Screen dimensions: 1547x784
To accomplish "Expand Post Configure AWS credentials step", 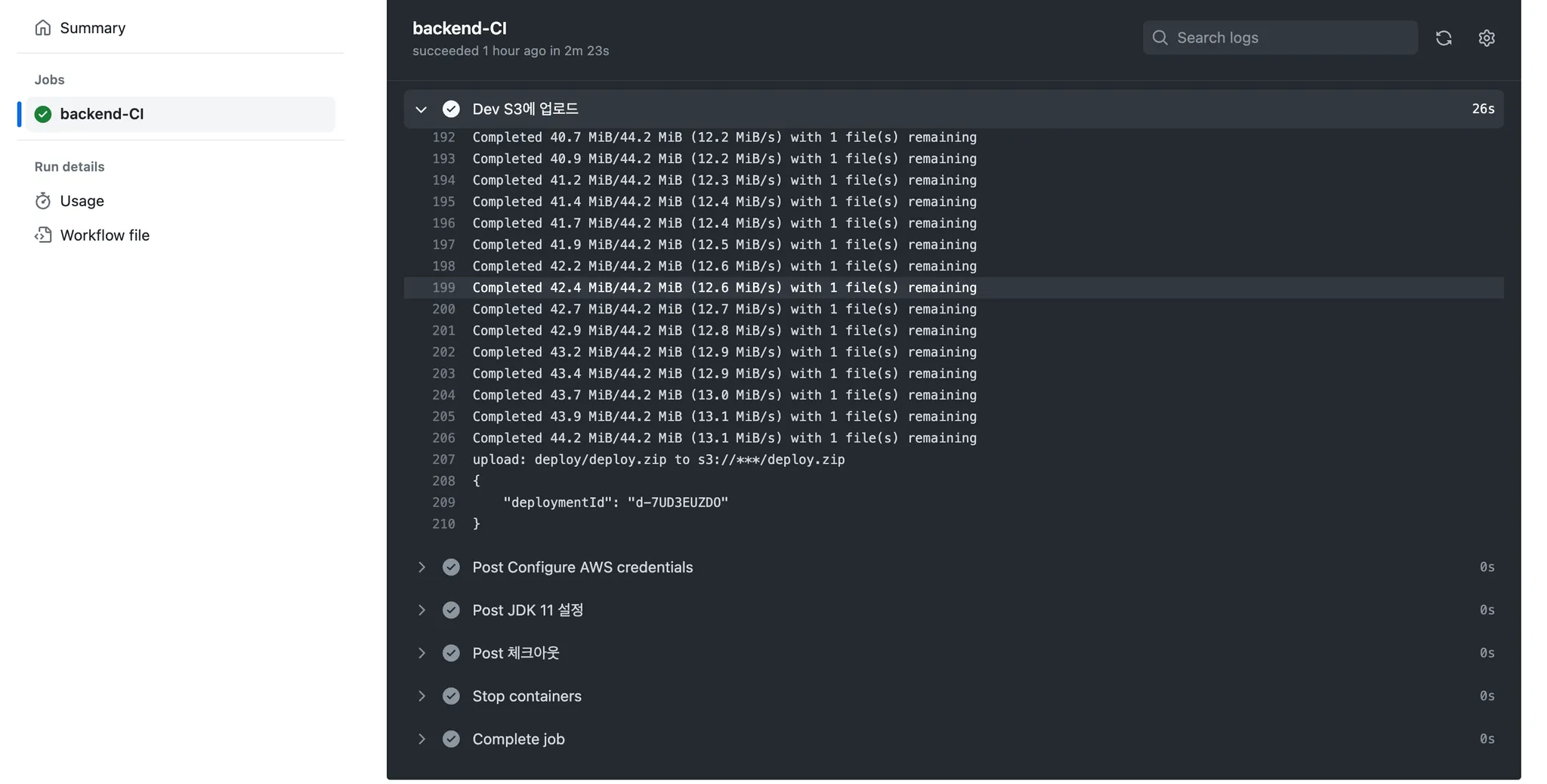I will 421,567.
